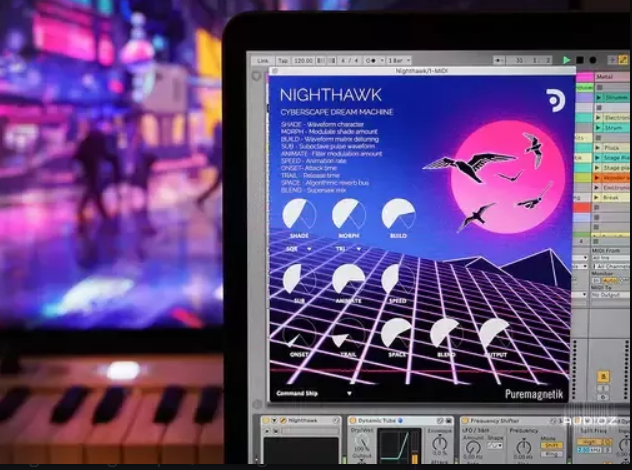
Task: Adjust the Frequency Shifter Frequency knob
Action: pos(524,446)
